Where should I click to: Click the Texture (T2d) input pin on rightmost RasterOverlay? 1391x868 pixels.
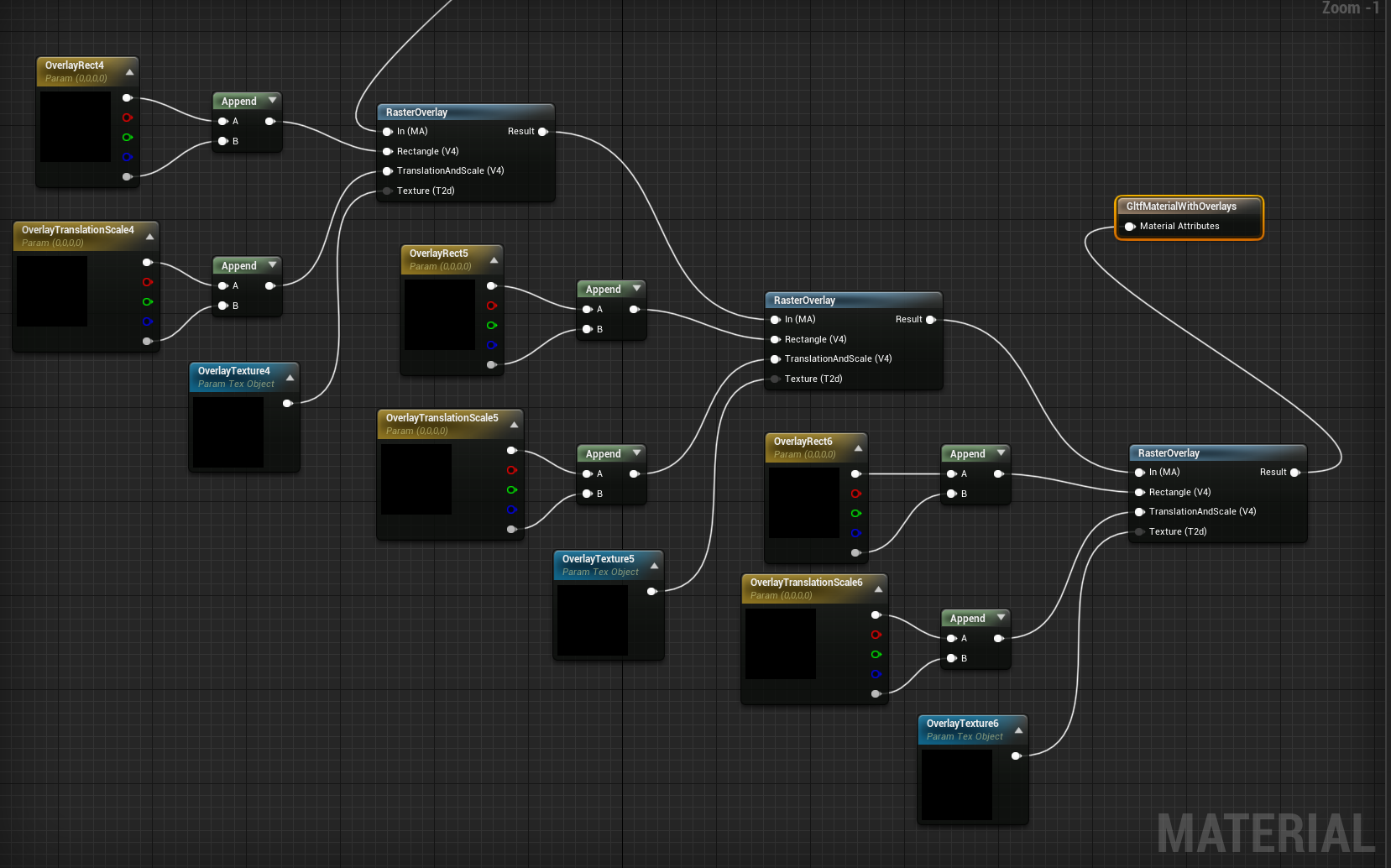click(1139, 531)
